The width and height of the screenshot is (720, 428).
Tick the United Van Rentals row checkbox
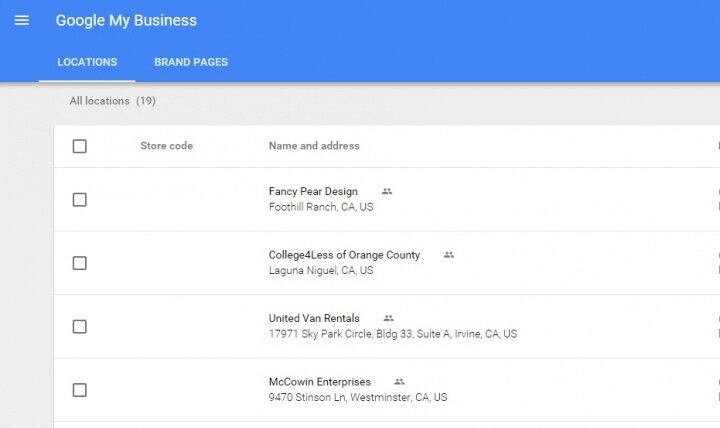coord(79,327)
